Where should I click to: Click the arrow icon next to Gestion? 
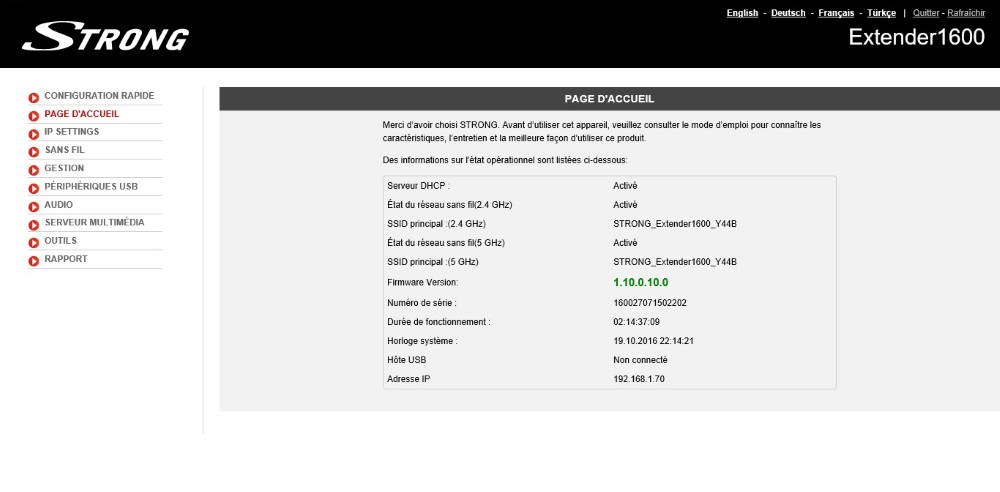pos(34,169)
